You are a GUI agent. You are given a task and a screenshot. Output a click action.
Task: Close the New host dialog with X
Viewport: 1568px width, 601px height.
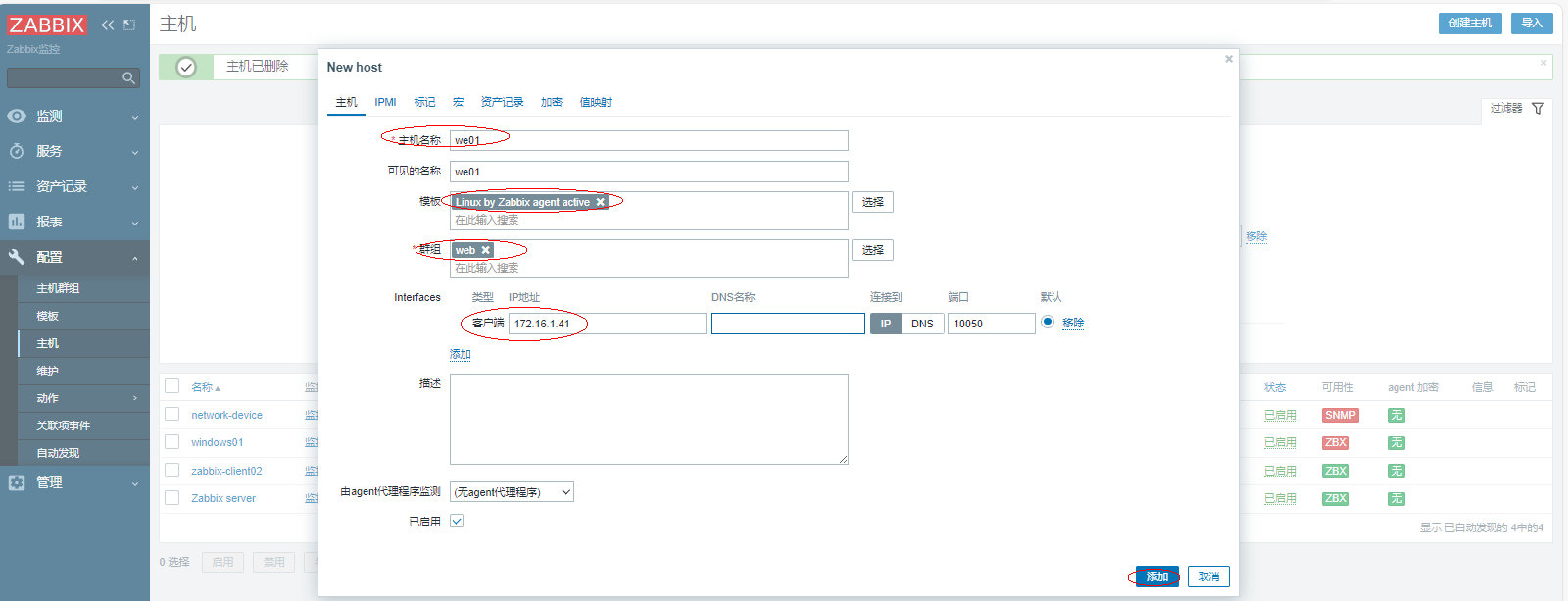pyautogui.click(x=1228, y=59)
